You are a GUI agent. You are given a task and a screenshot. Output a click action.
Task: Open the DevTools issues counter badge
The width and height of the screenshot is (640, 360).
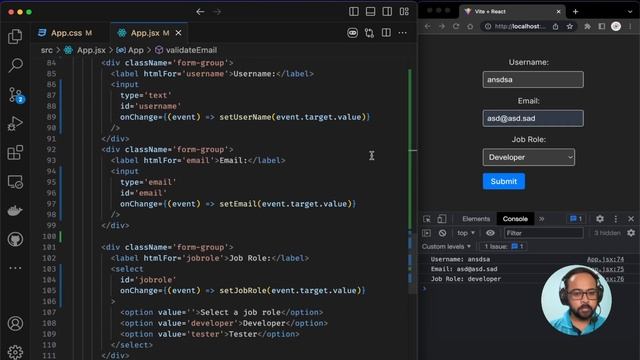click(x=576, y=219)
